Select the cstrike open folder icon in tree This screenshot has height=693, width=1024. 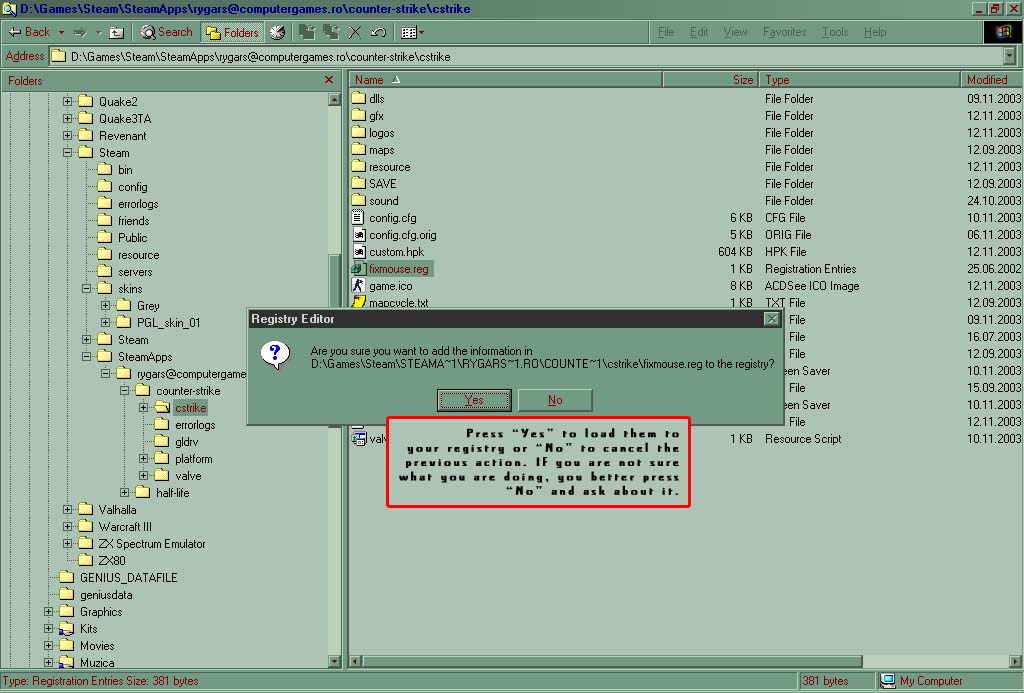(162, 408)
